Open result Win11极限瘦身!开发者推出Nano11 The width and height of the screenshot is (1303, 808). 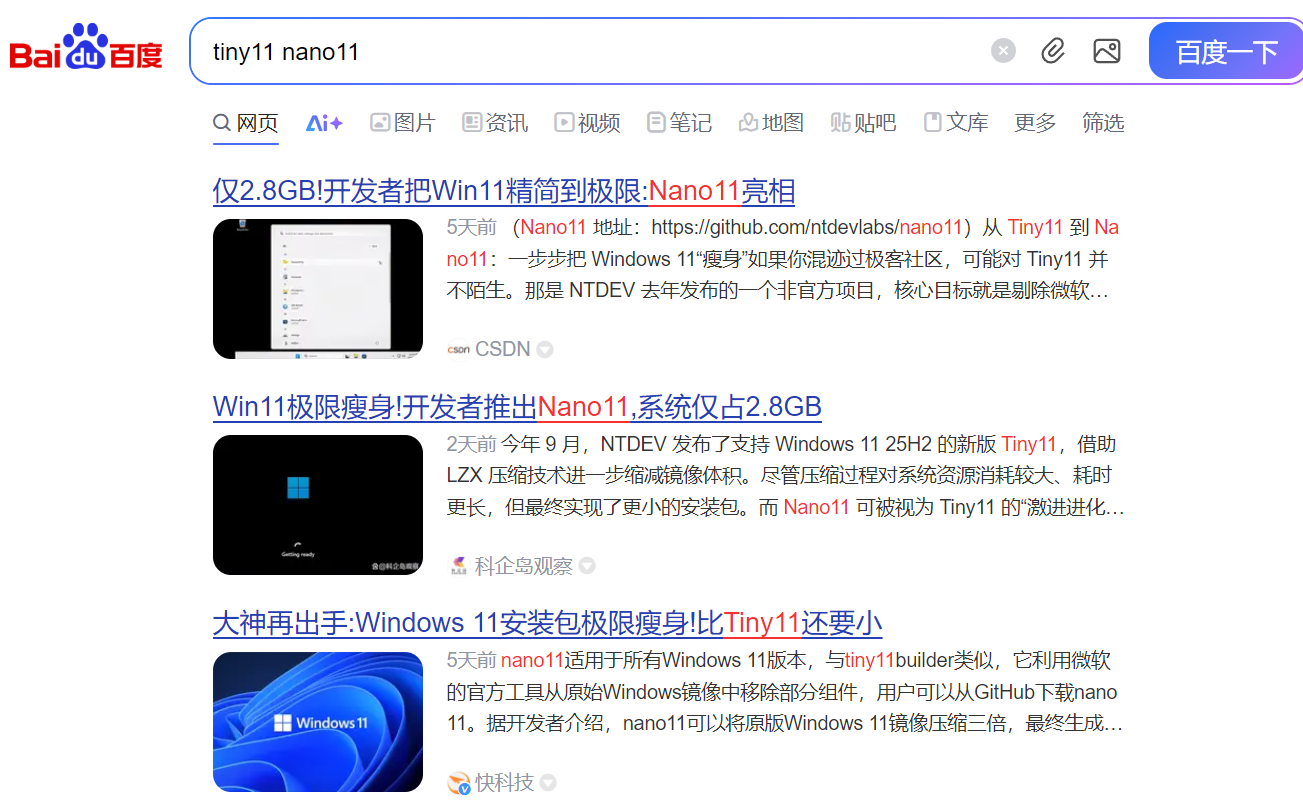(x=517, y=407)
